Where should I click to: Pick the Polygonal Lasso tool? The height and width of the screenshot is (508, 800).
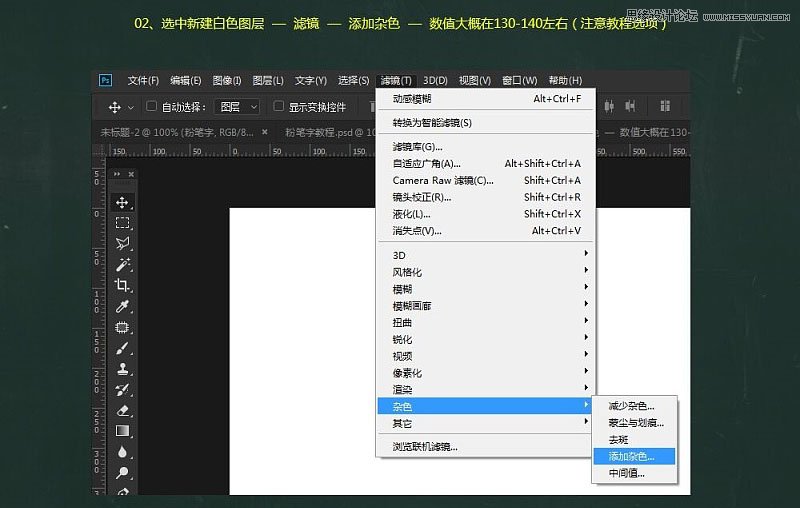(x=123, y=244)
